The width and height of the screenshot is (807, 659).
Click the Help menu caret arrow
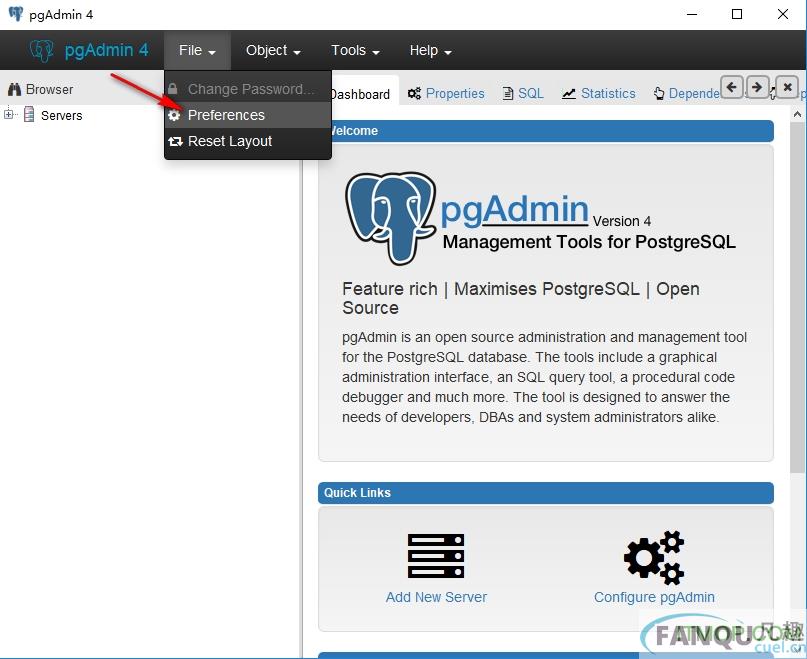click(x=448, y=53)
